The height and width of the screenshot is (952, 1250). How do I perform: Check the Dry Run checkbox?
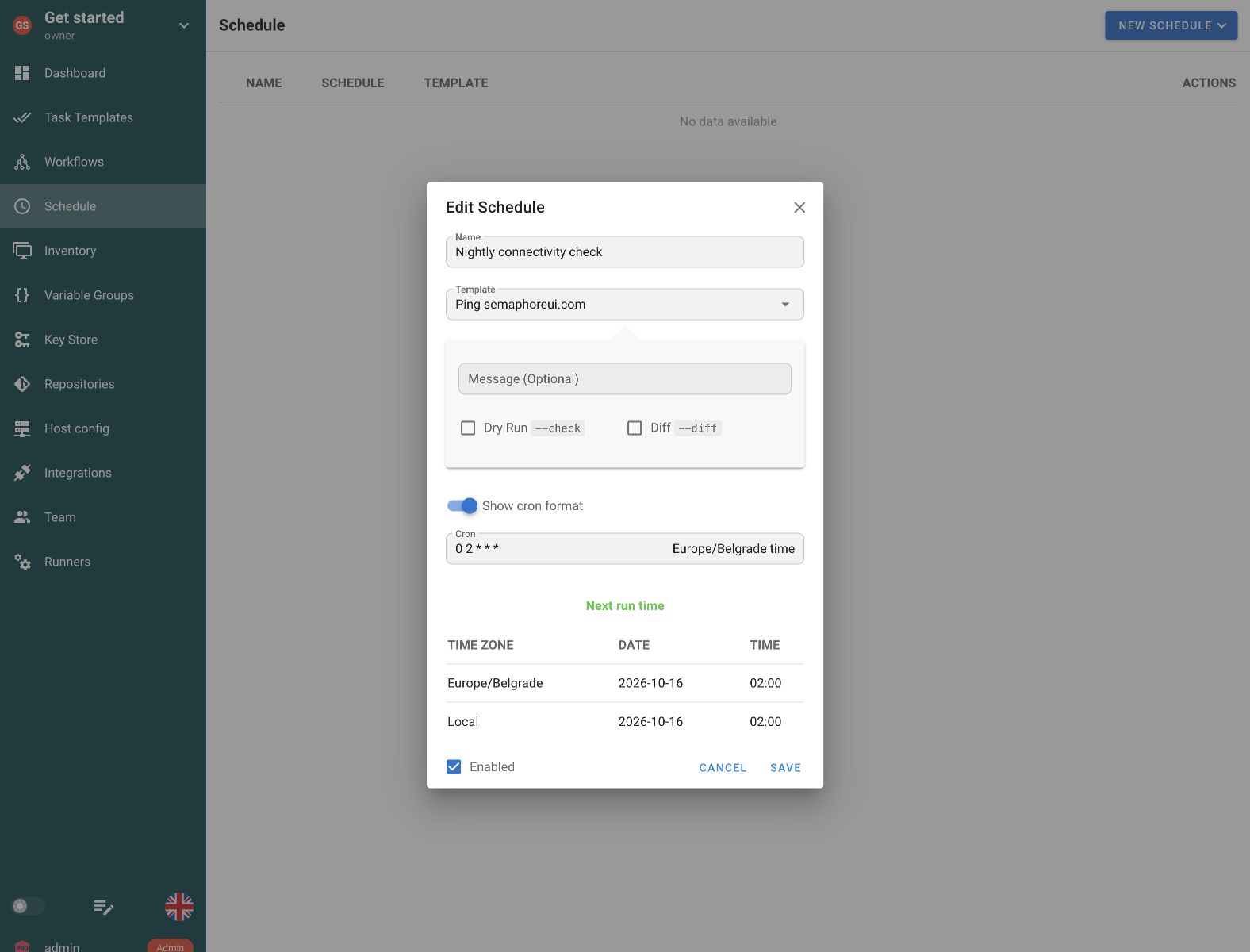[468, 428]
